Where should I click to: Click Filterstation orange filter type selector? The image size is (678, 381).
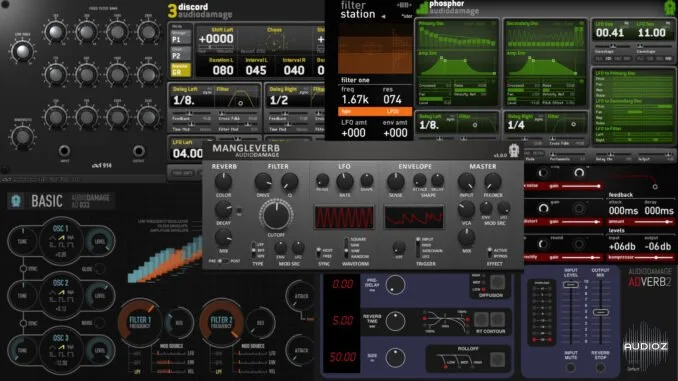pyautogui.click(x=374, y=112)
